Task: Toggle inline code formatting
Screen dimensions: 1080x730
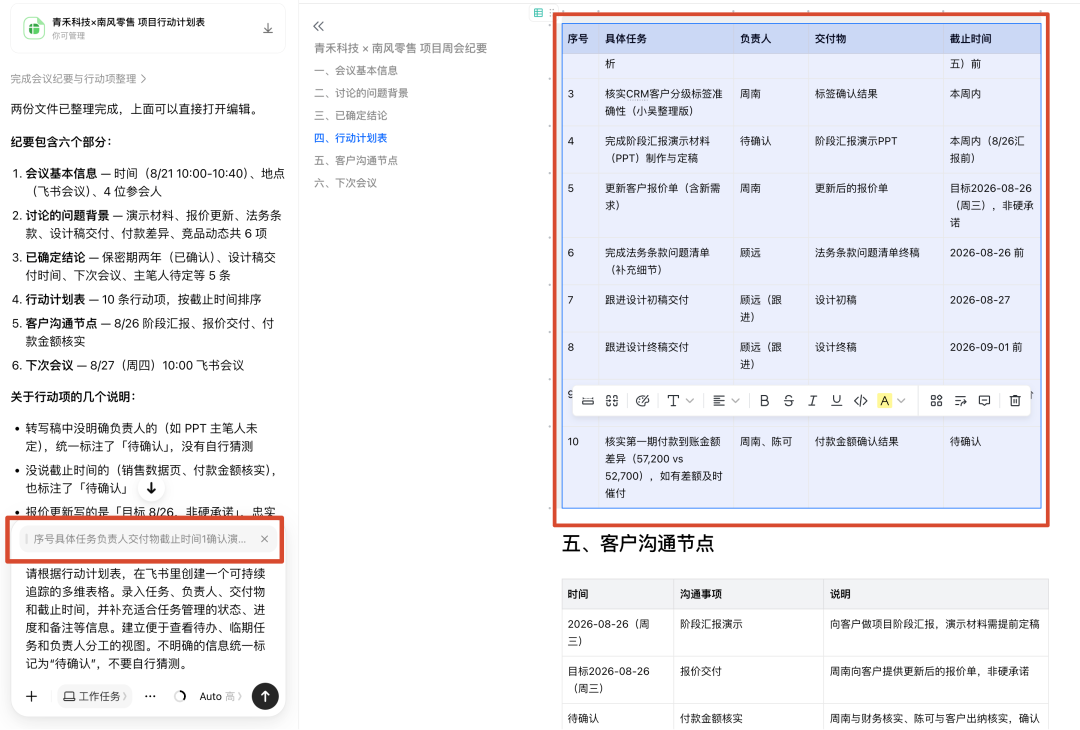Action: point(860,401)
